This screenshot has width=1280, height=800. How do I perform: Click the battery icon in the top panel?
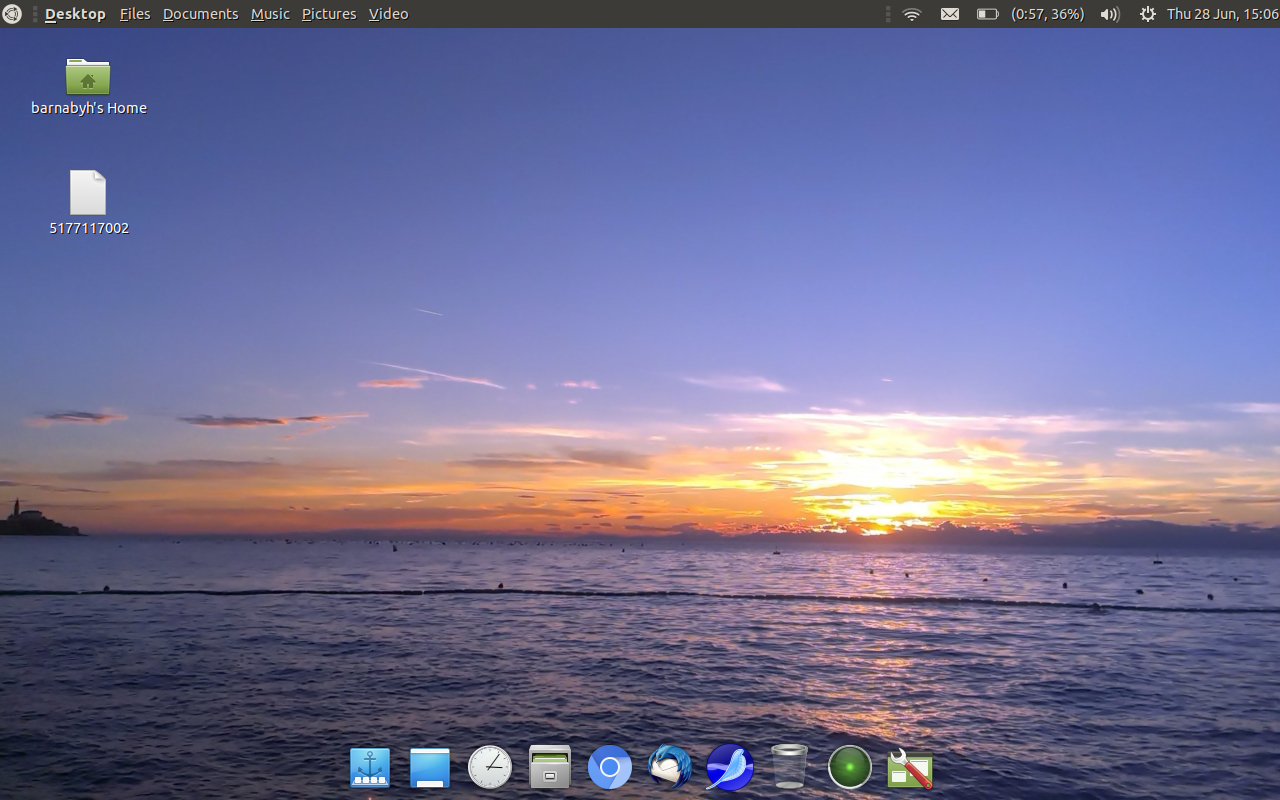point(988,14)
